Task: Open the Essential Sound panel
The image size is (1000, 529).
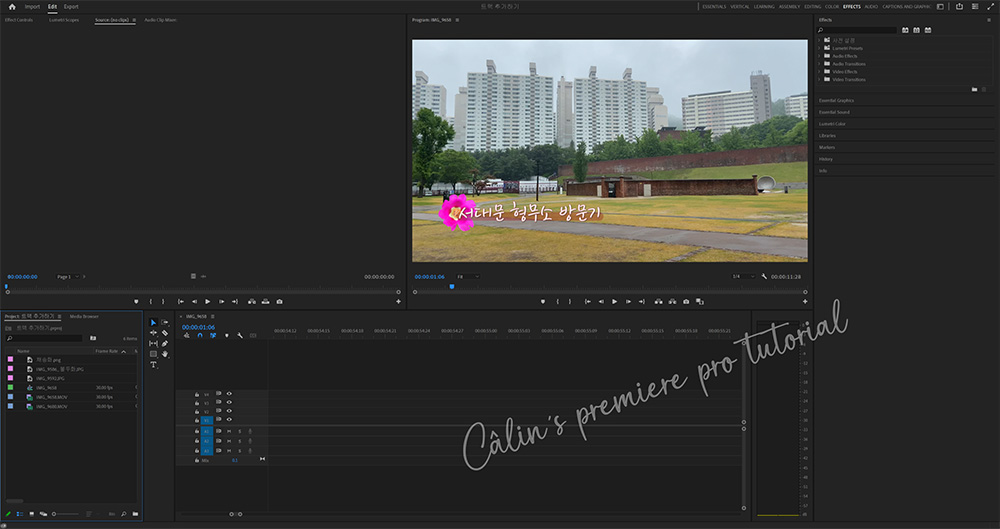Action: [834, 112]
